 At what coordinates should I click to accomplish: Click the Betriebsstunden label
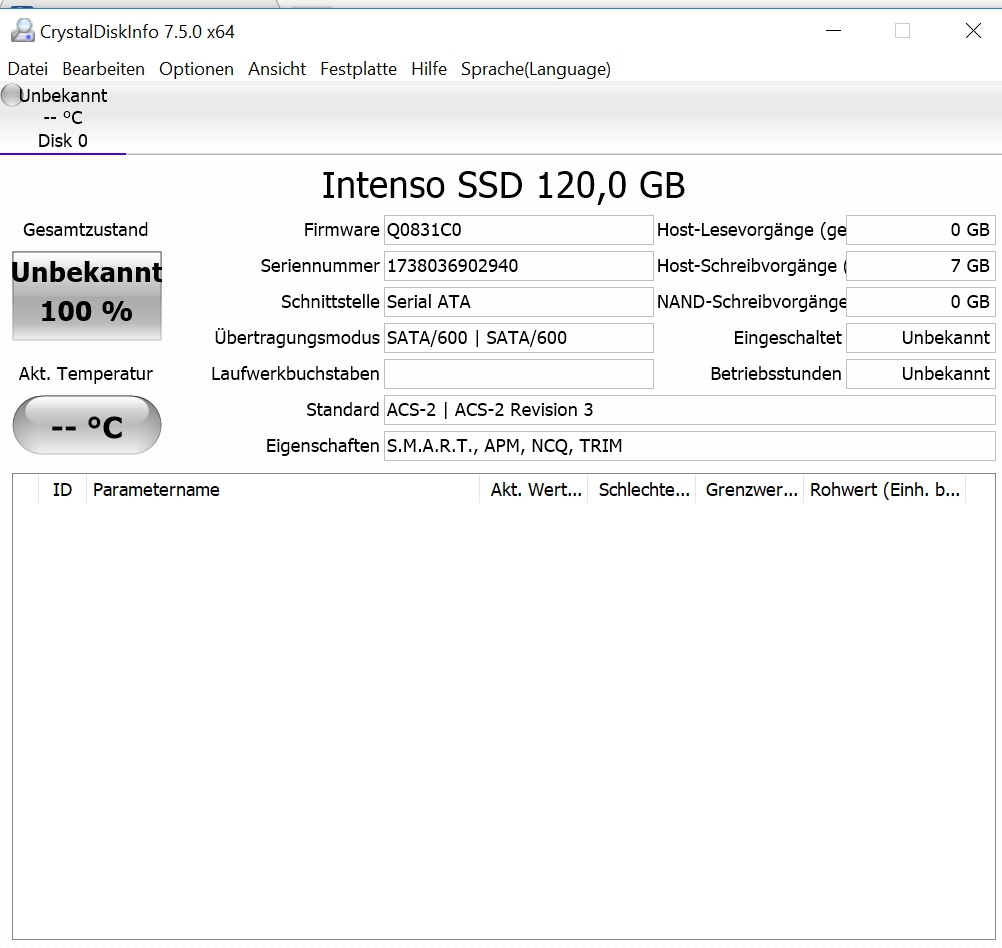(x=776, y=374)
